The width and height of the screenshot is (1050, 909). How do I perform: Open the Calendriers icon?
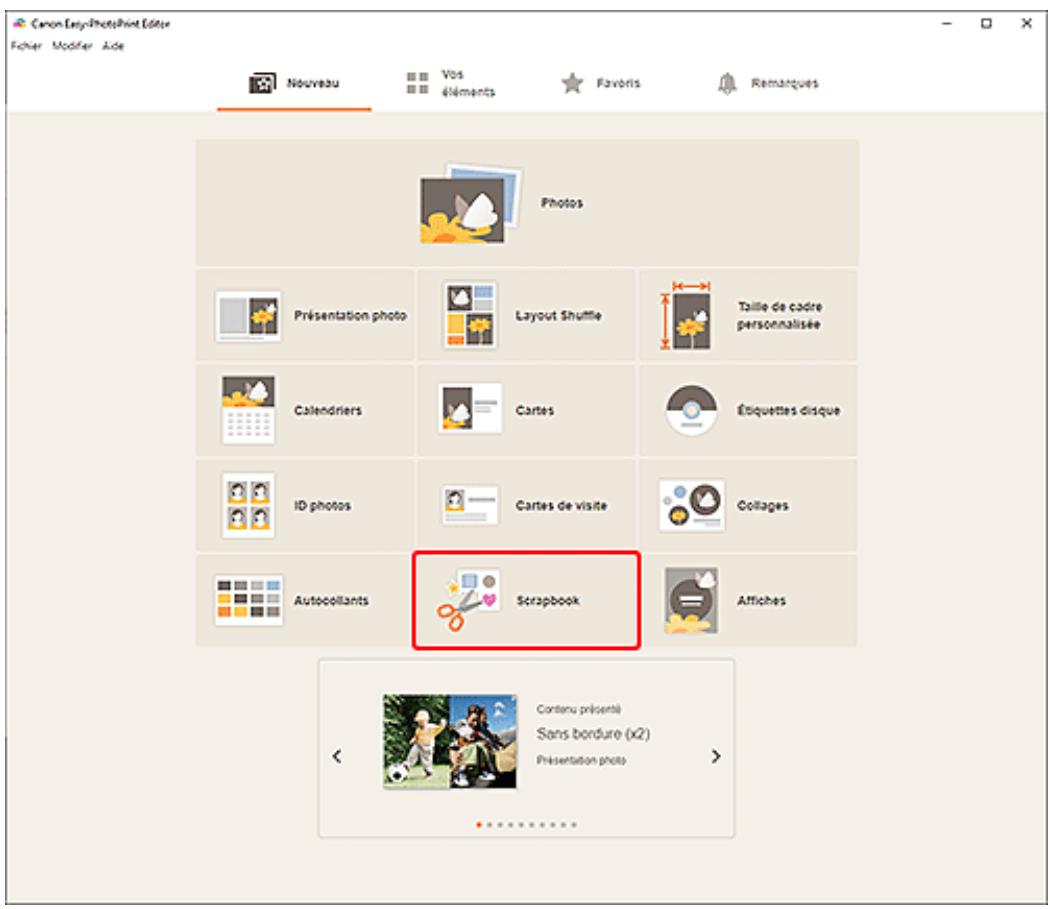pos(248,409)
